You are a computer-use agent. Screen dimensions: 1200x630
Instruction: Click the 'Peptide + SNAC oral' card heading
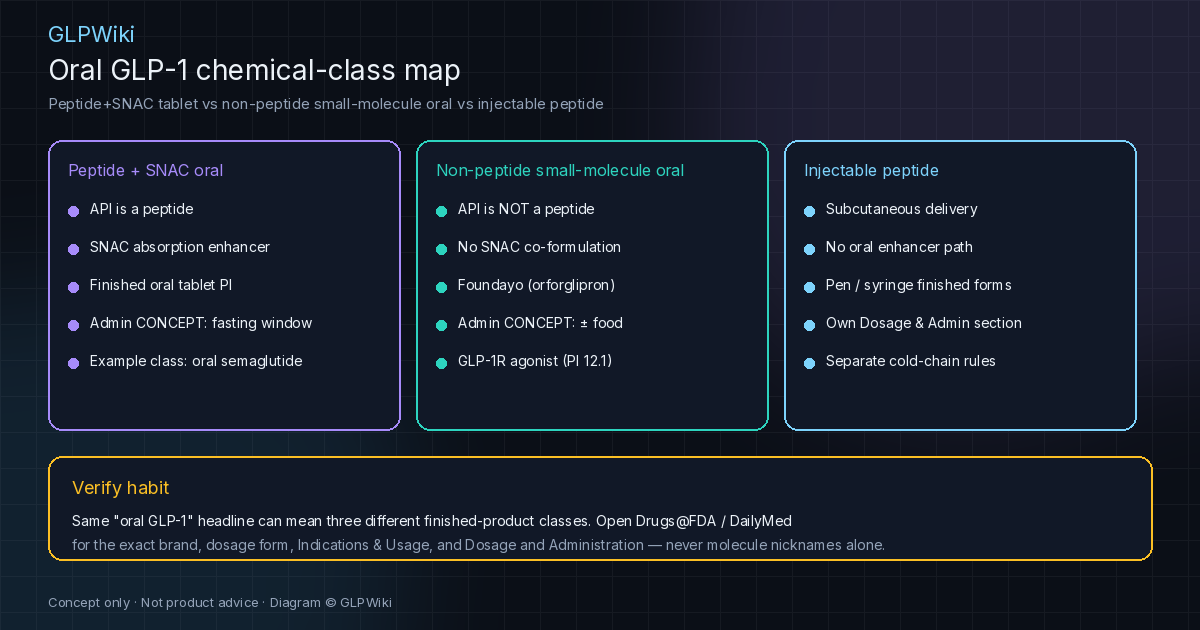pyautogui.click(x=145, y=171)
